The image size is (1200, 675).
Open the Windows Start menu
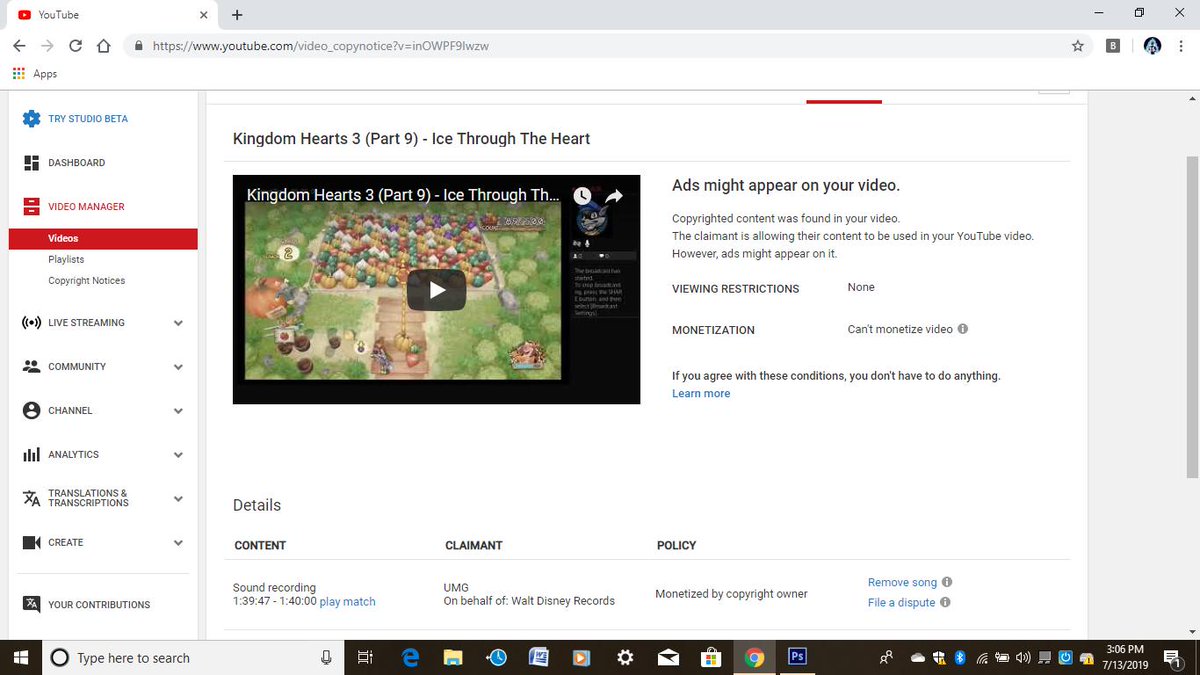[x=21, y=657]
